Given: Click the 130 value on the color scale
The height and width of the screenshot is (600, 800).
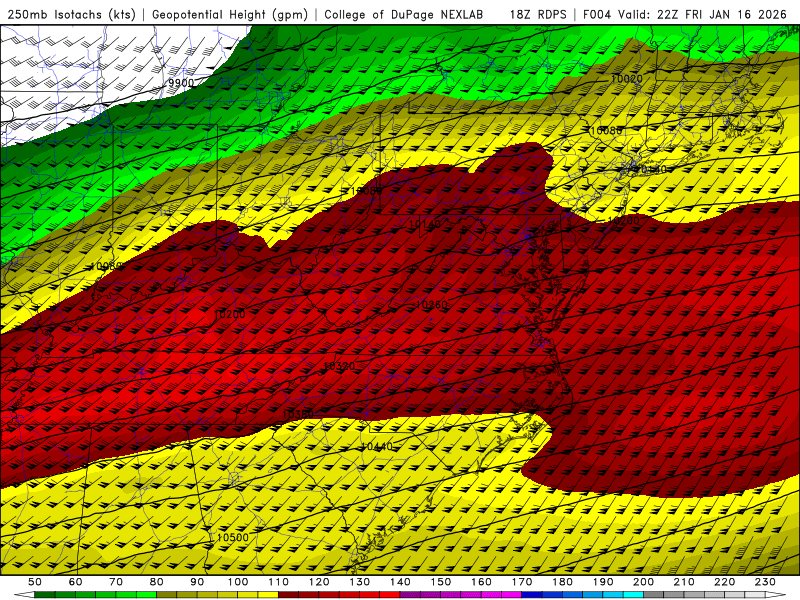Looking at the screenshot, I should 359,582.
